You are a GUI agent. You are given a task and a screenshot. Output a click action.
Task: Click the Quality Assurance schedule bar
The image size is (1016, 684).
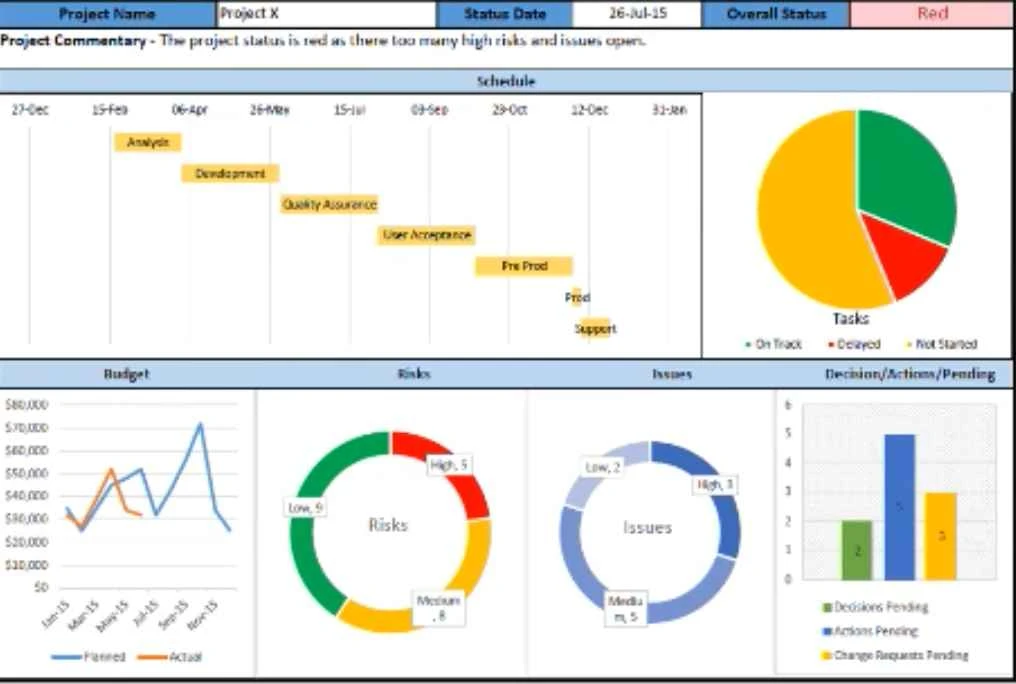329,205
